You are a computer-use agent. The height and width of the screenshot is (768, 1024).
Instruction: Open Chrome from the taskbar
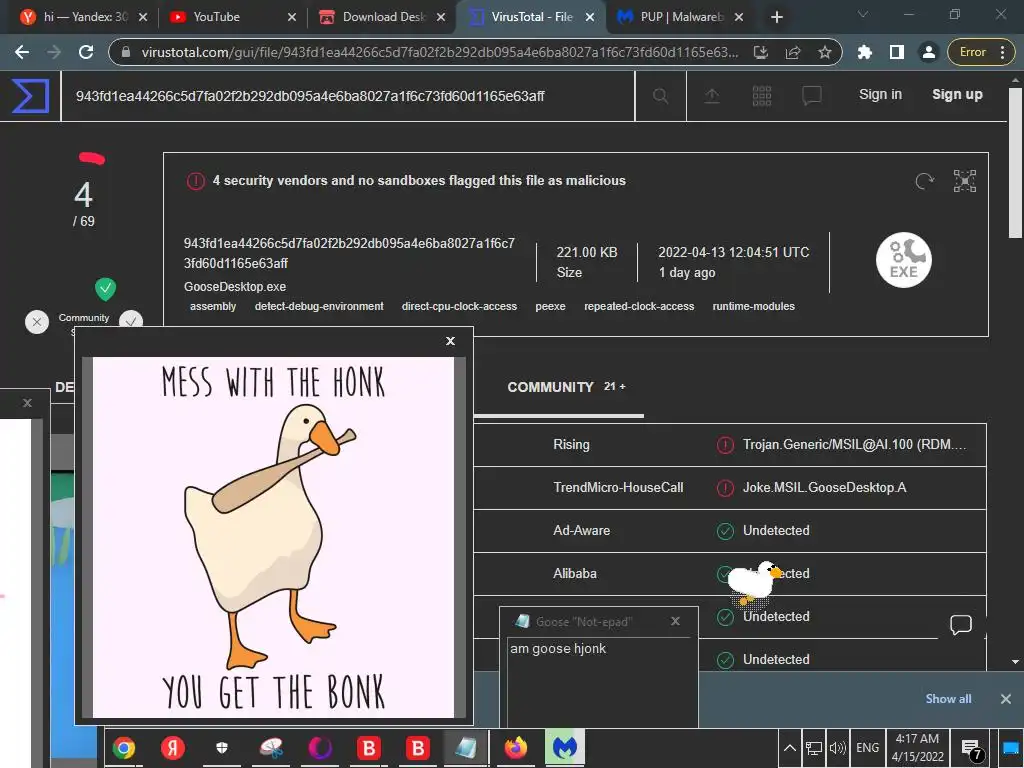tap(123, 748)
